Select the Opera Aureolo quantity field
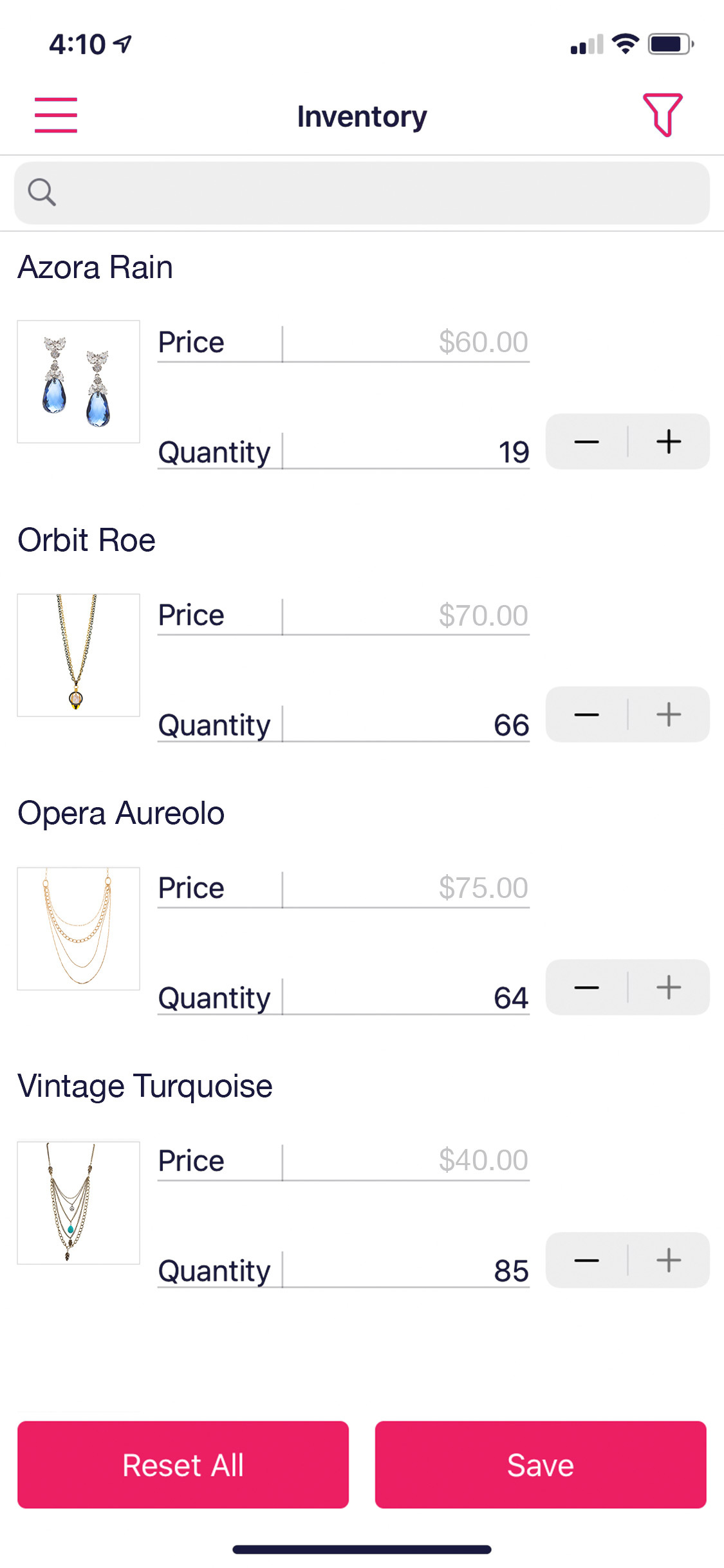The height and width of the screenshot is (1568, 724). click(x=407, y=998)
